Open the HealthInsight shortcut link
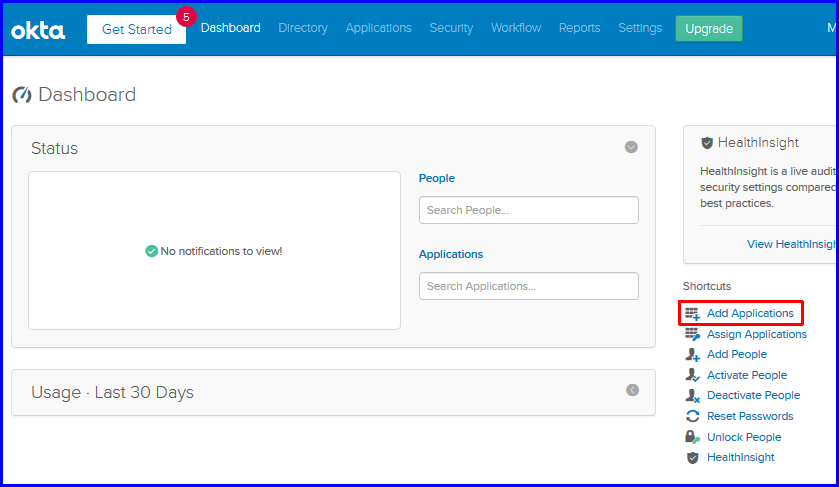 coord(741,458)
